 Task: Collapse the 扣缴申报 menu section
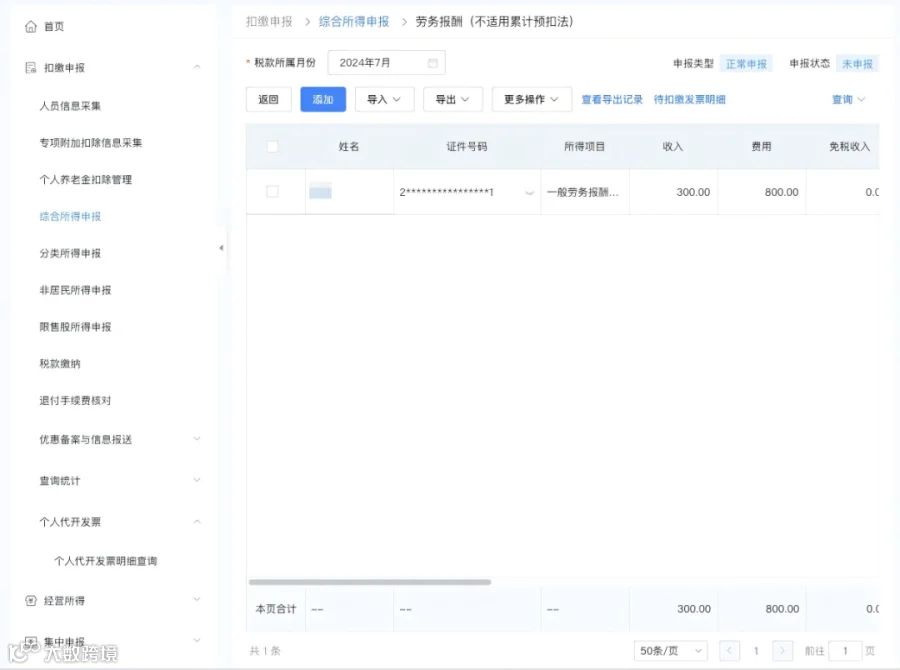[x=197, y=67]
